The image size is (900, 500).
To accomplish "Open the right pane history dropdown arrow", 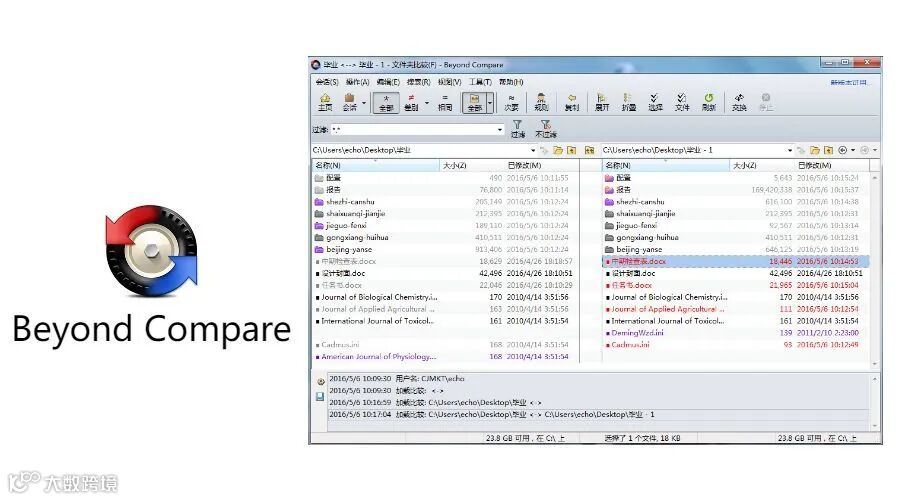I will pyautogui.click(x=853, y=150).
